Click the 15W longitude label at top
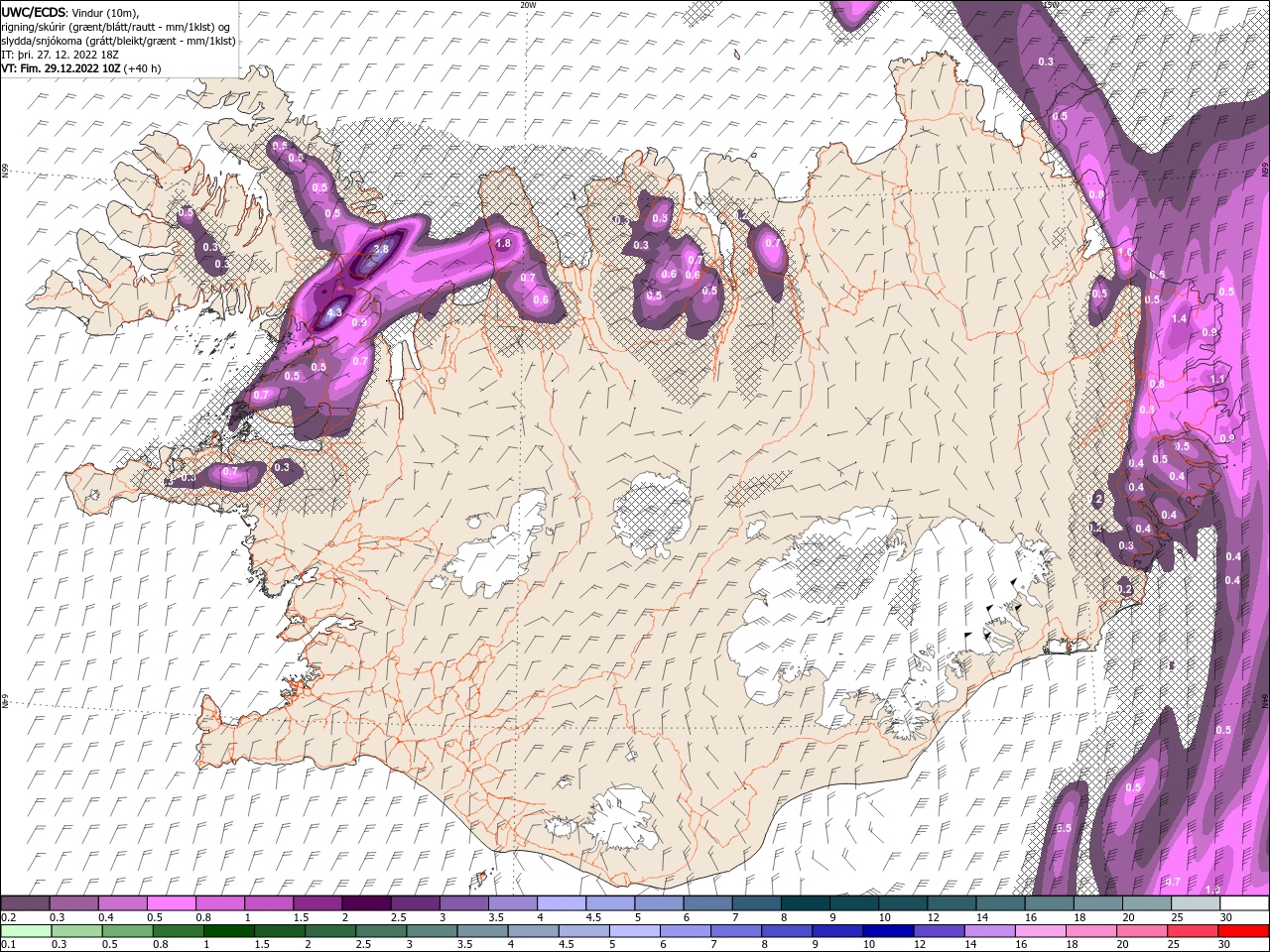Image resolution: width=1270 pixels, height=952 pixels. 1051,5
